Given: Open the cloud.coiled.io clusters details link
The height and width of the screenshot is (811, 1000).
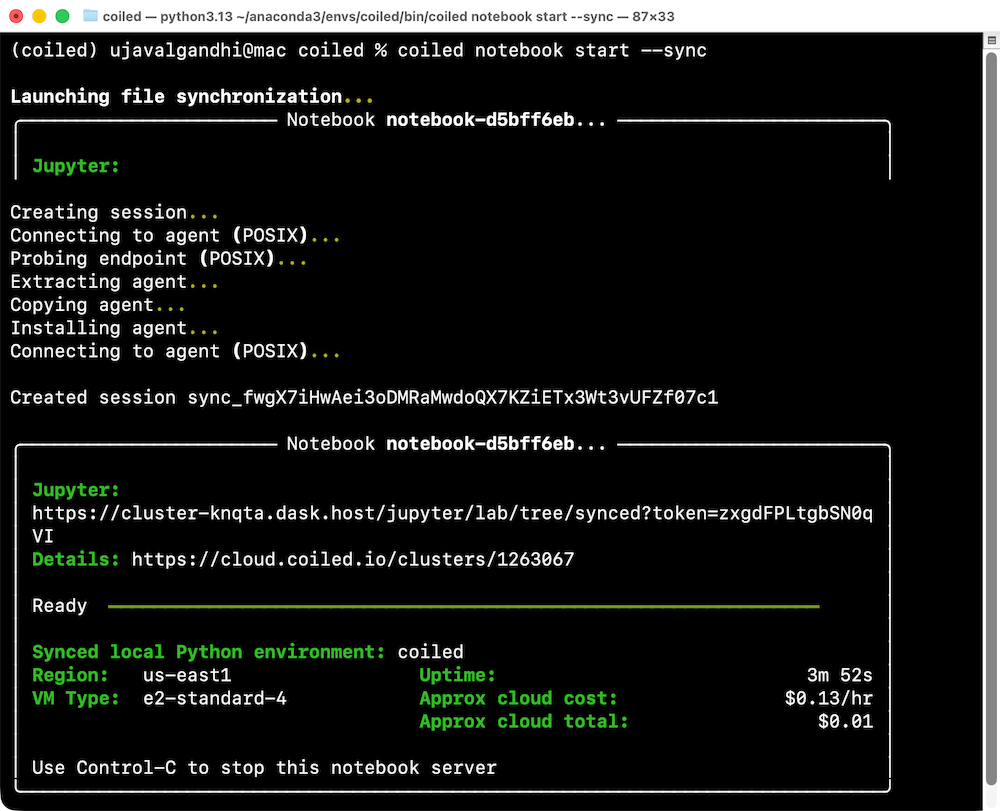Looking at the screenshot, I should (x=352, y=559).
